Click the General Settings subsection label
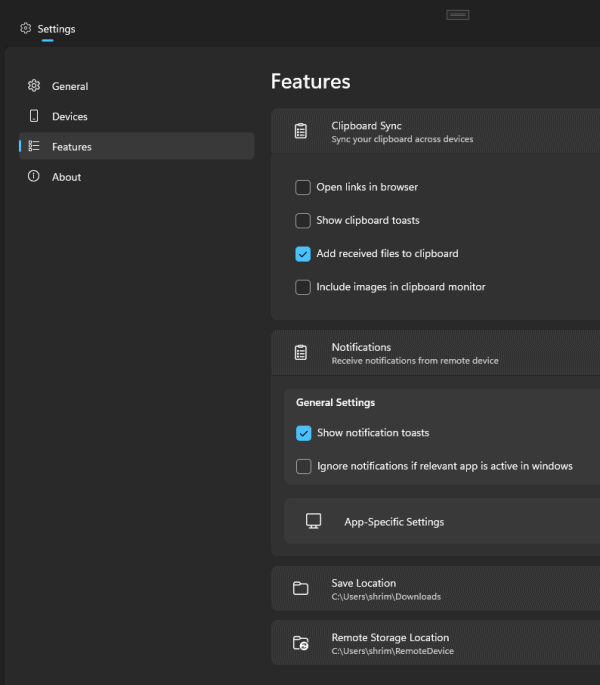 335,402
